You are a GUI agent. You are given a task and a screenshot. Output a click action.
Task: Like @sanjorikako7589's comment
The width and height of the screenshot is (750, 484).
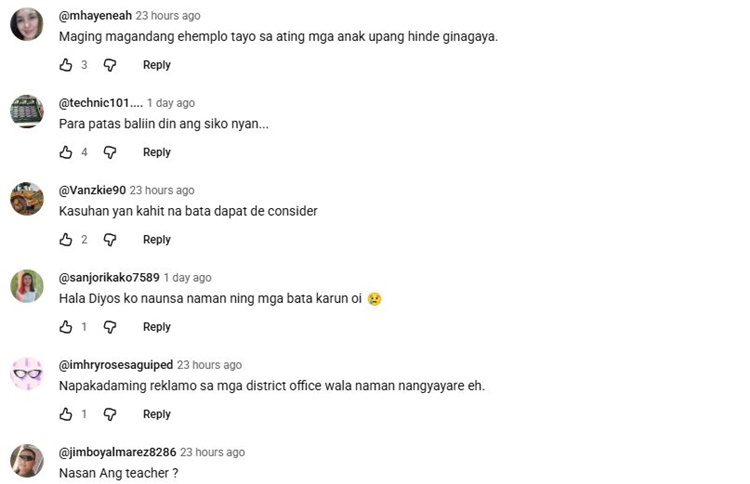click(66, 327)
